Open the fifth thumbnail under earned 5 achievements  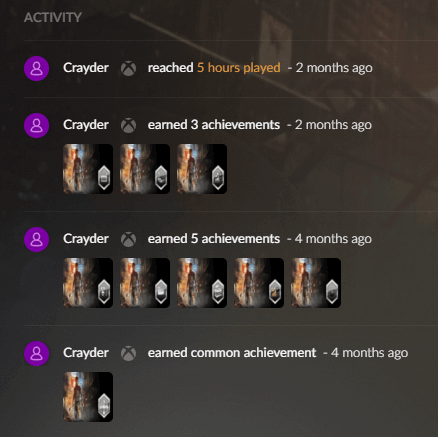coord(316,283)
